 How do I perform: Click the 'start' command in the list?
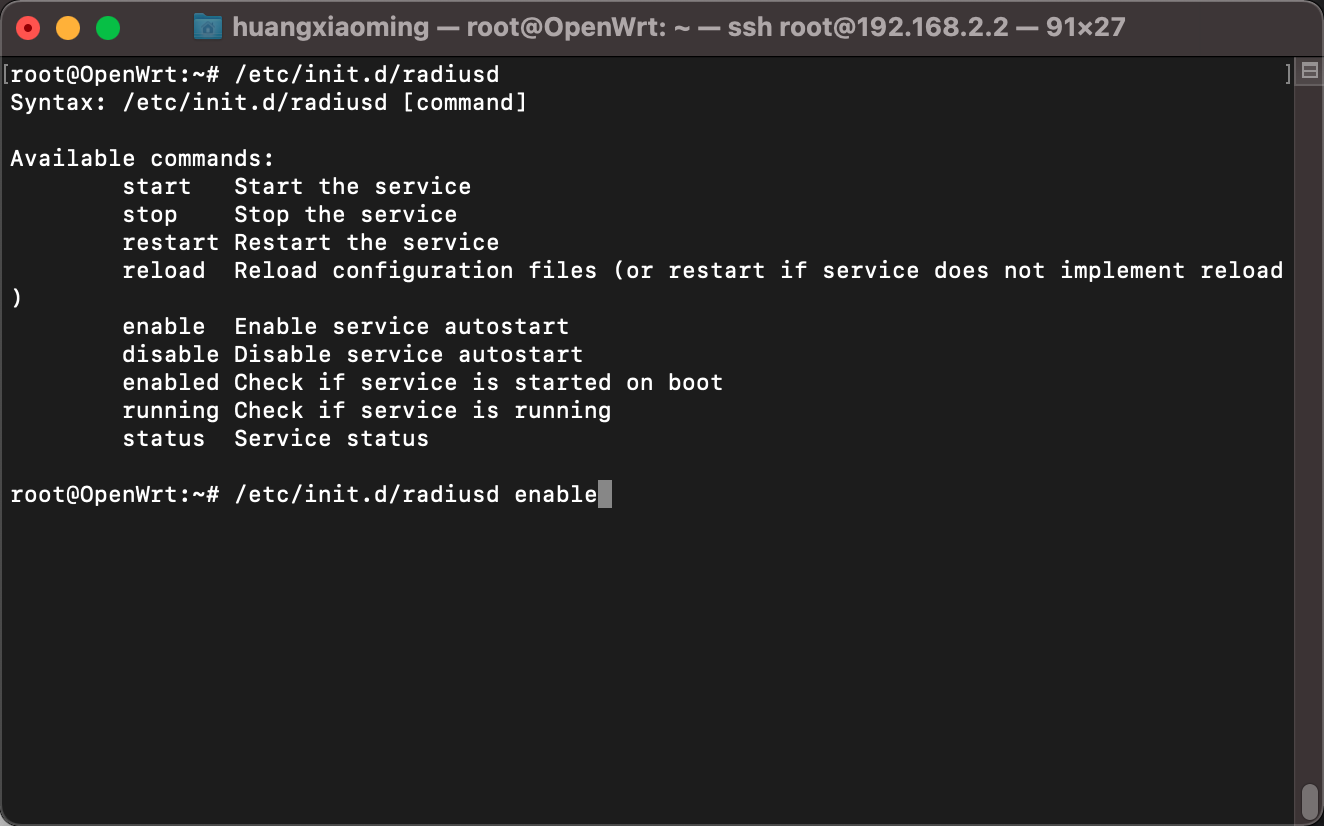click(x=156, y=186)
